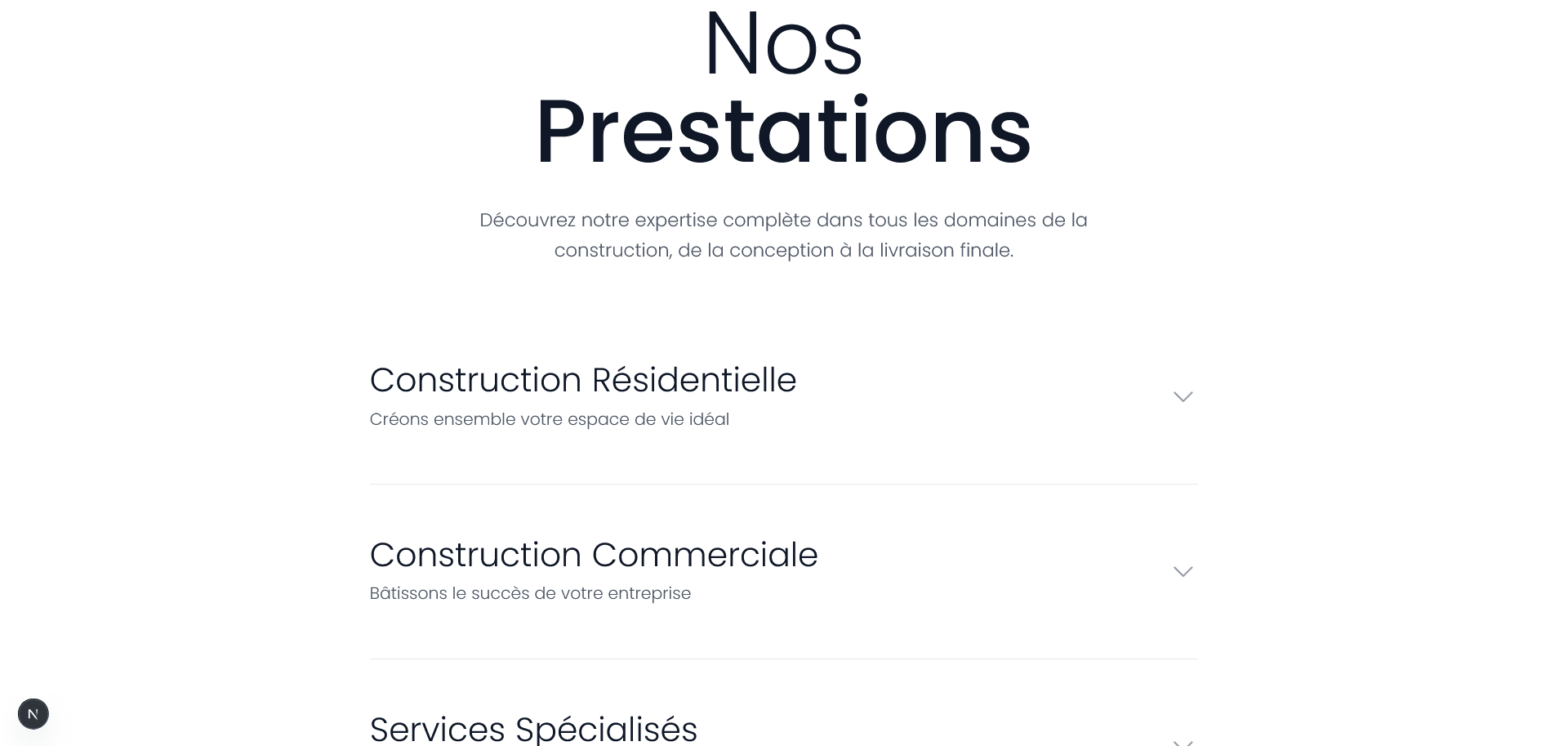Click subtitle 'Bâtissons le succès de votre entreprise'
Viewport: 1568px width, 746px height.
coord(530,593)
